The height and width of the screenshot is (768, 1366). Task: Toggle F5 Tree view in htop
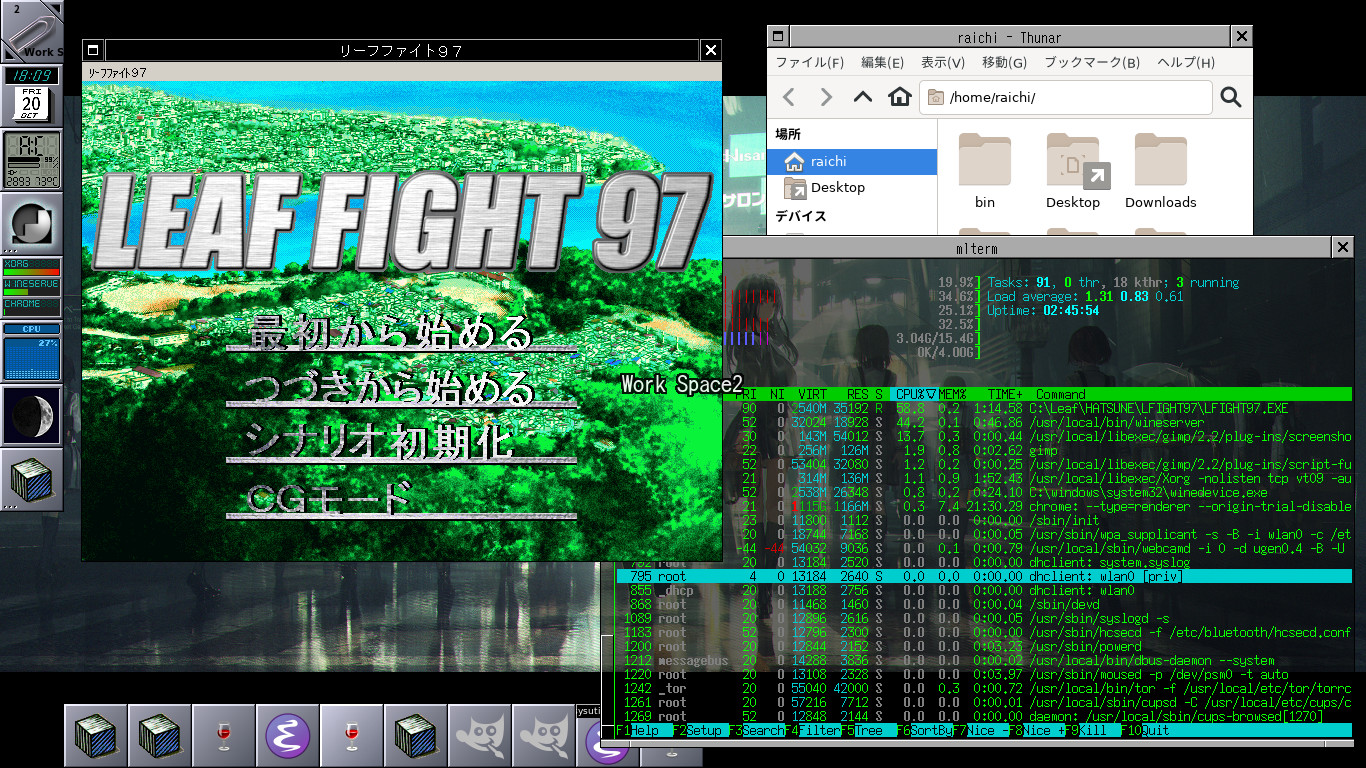[x=866, y=731]
